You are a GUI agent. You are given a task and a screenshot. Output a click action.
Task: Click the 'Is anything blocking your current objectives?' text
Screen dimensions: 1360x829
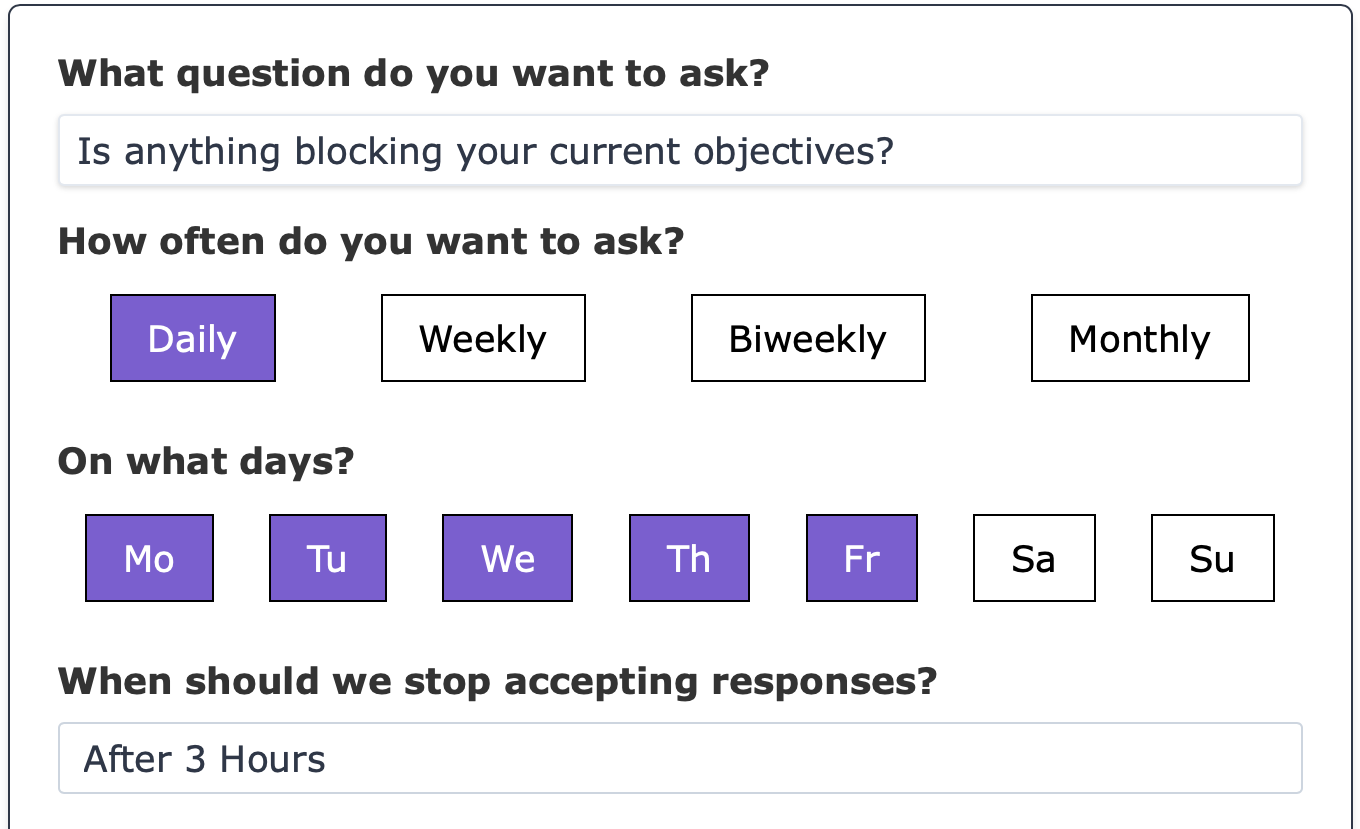485,151
